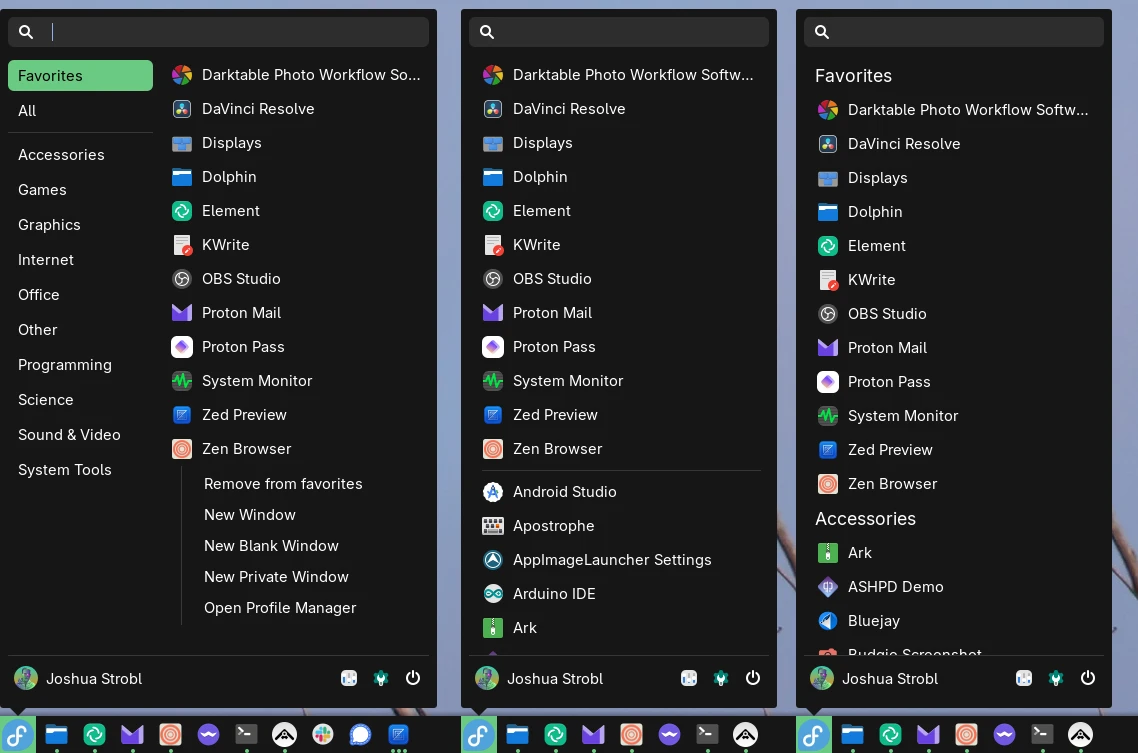Open Android Studio icon in middle menu
This screenshot has height=753, width=1138.
[x=493, y=492]
